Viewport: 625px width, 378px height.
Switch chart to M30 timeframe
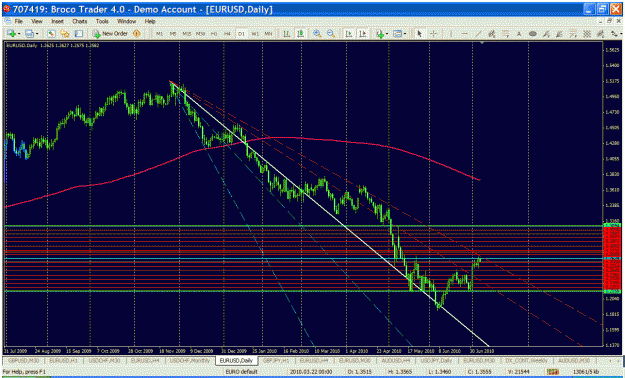pyautogui.click(x=200, y=34)
